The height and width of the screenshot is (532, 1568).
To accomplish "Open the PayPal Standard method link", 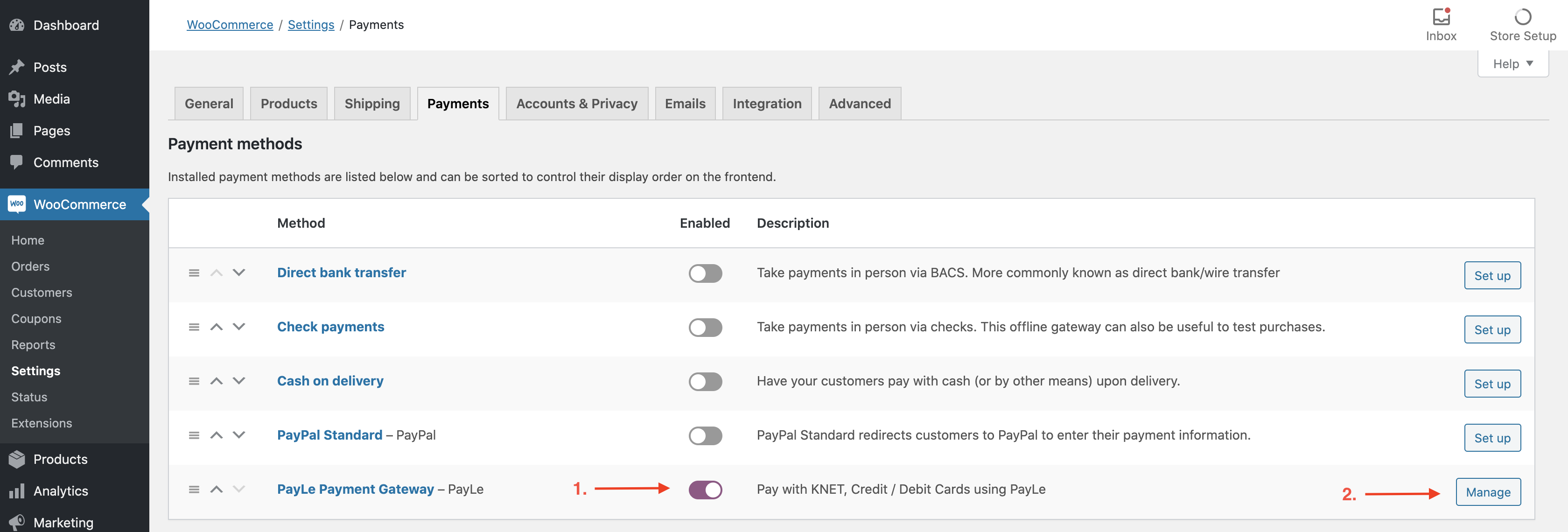I will click(x=329, y=435).
